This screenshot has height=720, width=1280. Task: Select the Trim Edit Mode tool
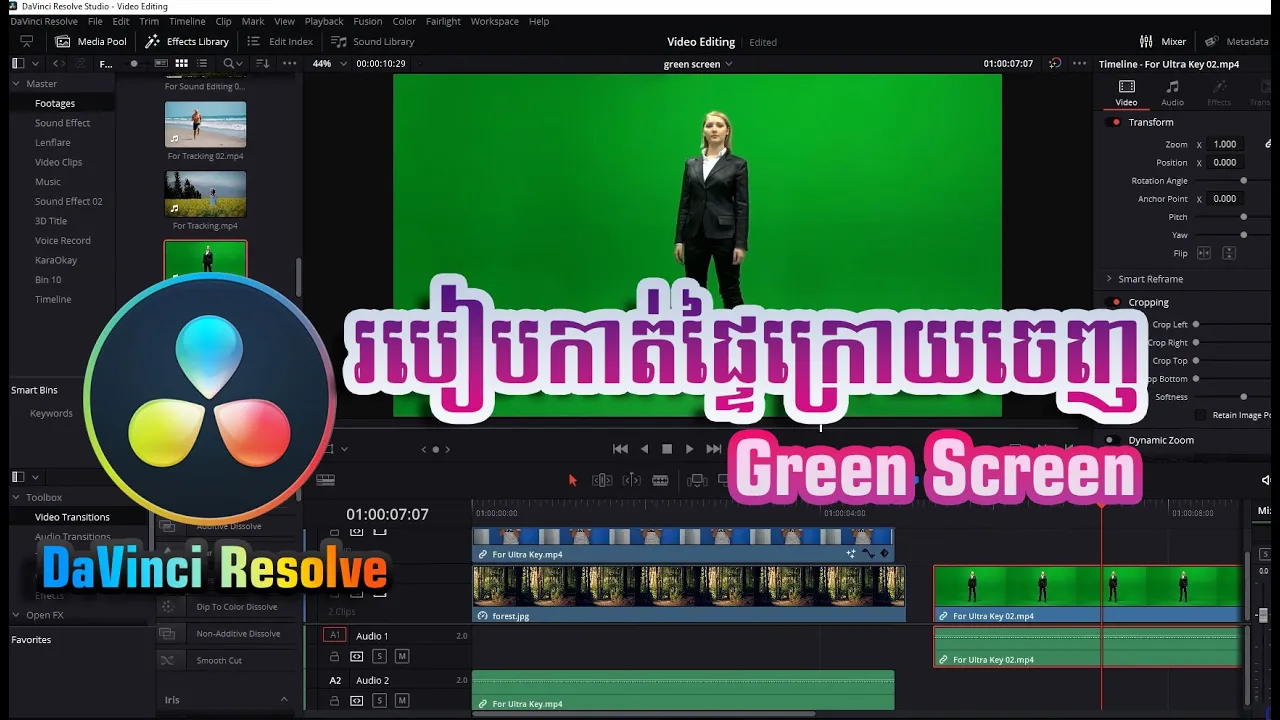coord(601,480)
